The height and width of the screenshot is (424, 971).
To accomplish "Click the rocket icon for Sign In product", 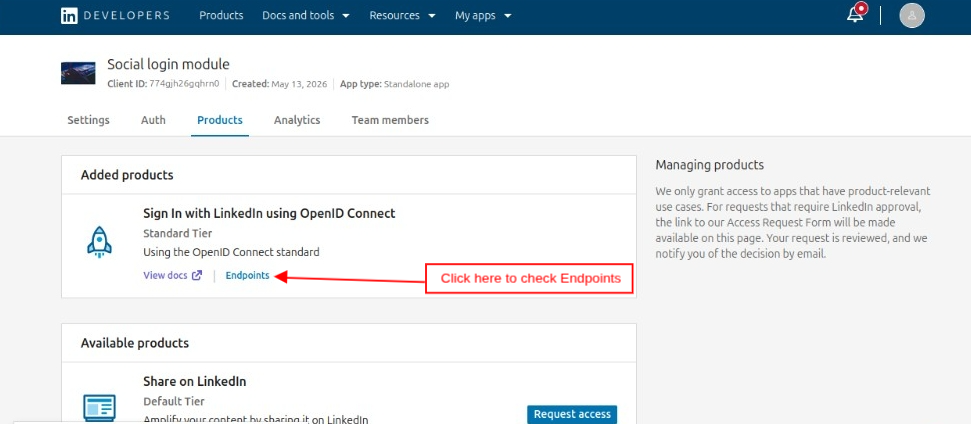I will [99, 242].
